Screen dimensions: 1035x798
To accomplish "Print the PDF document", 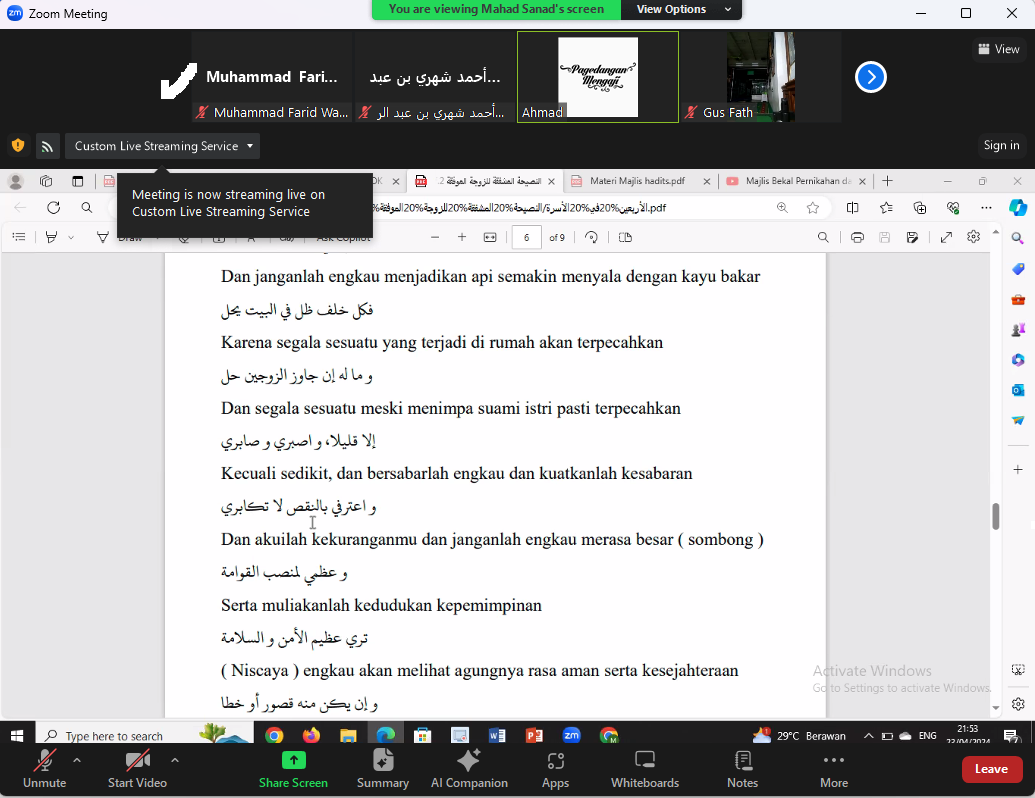I will [x=857, y=237].
